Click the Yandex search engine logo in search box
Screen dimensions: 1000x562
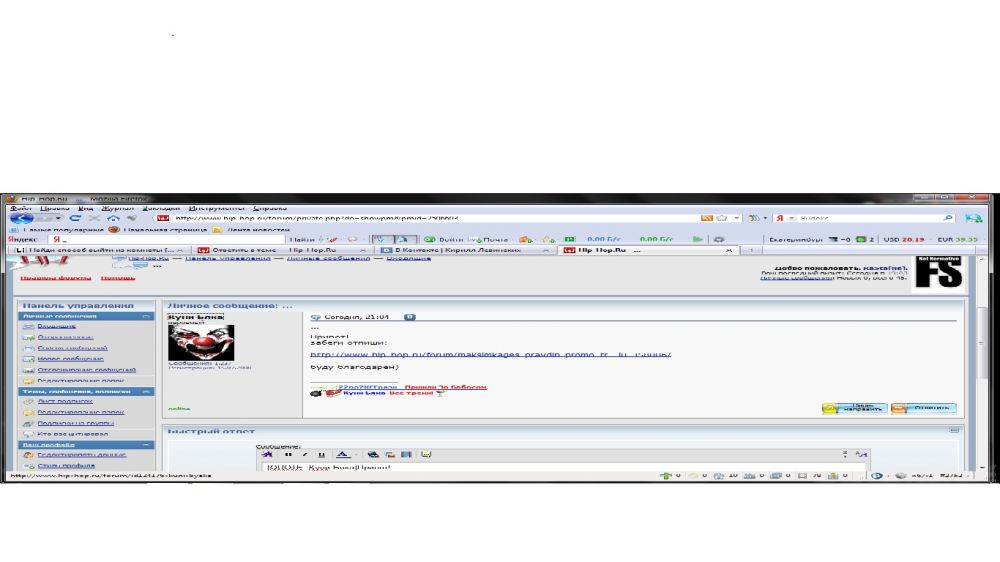point(779,218)
